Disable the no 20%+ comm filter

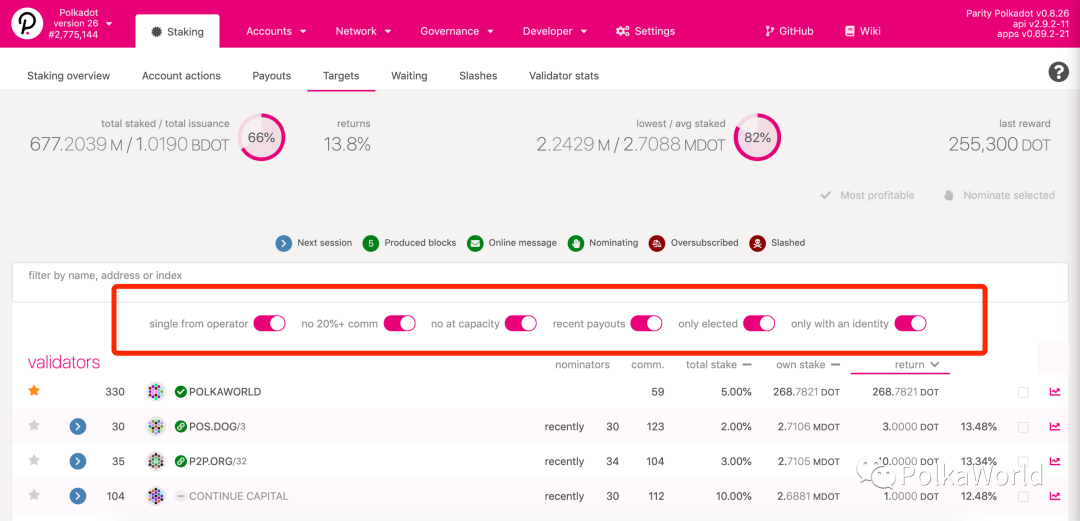click(399, 324)
